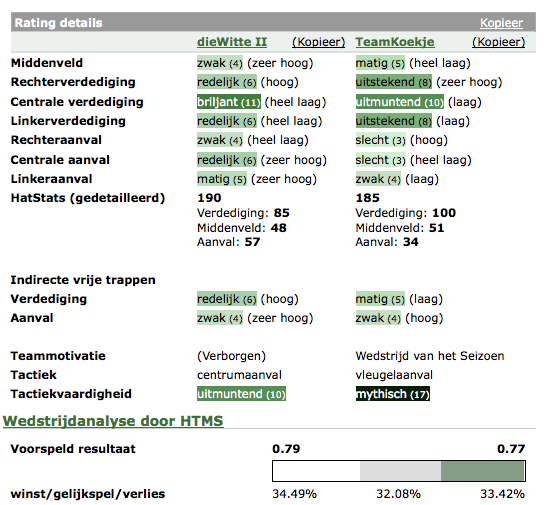The image size is (545, 505).
Task: Click the Teammotivatie row label
Action: point(58,356)
